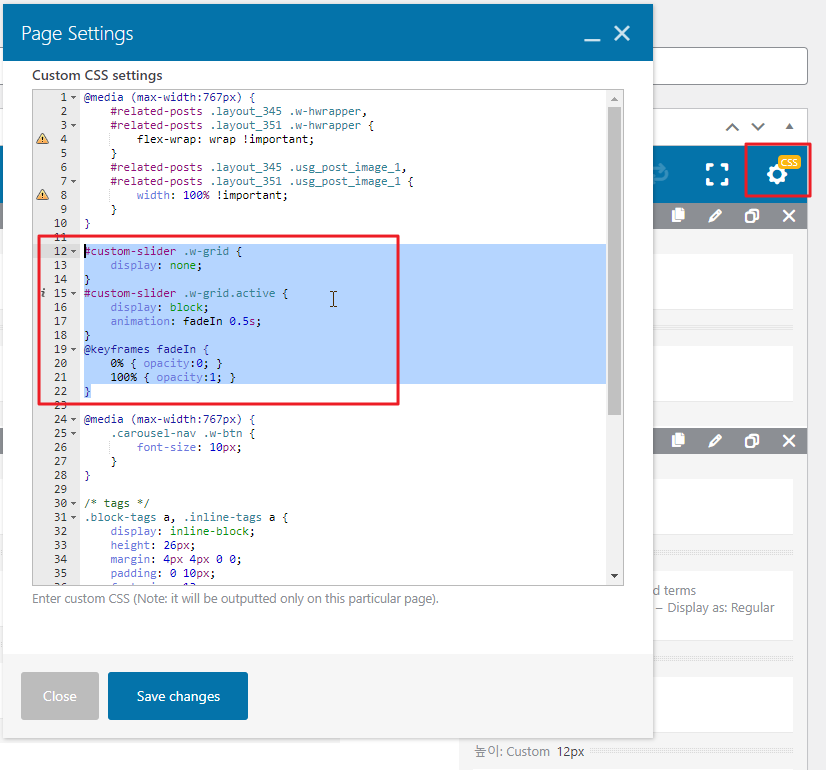This screenshot has height=770, width=826.
Task: Close Page Settings with the X icon
Action: pyautogui.click(x=622, y=33)
